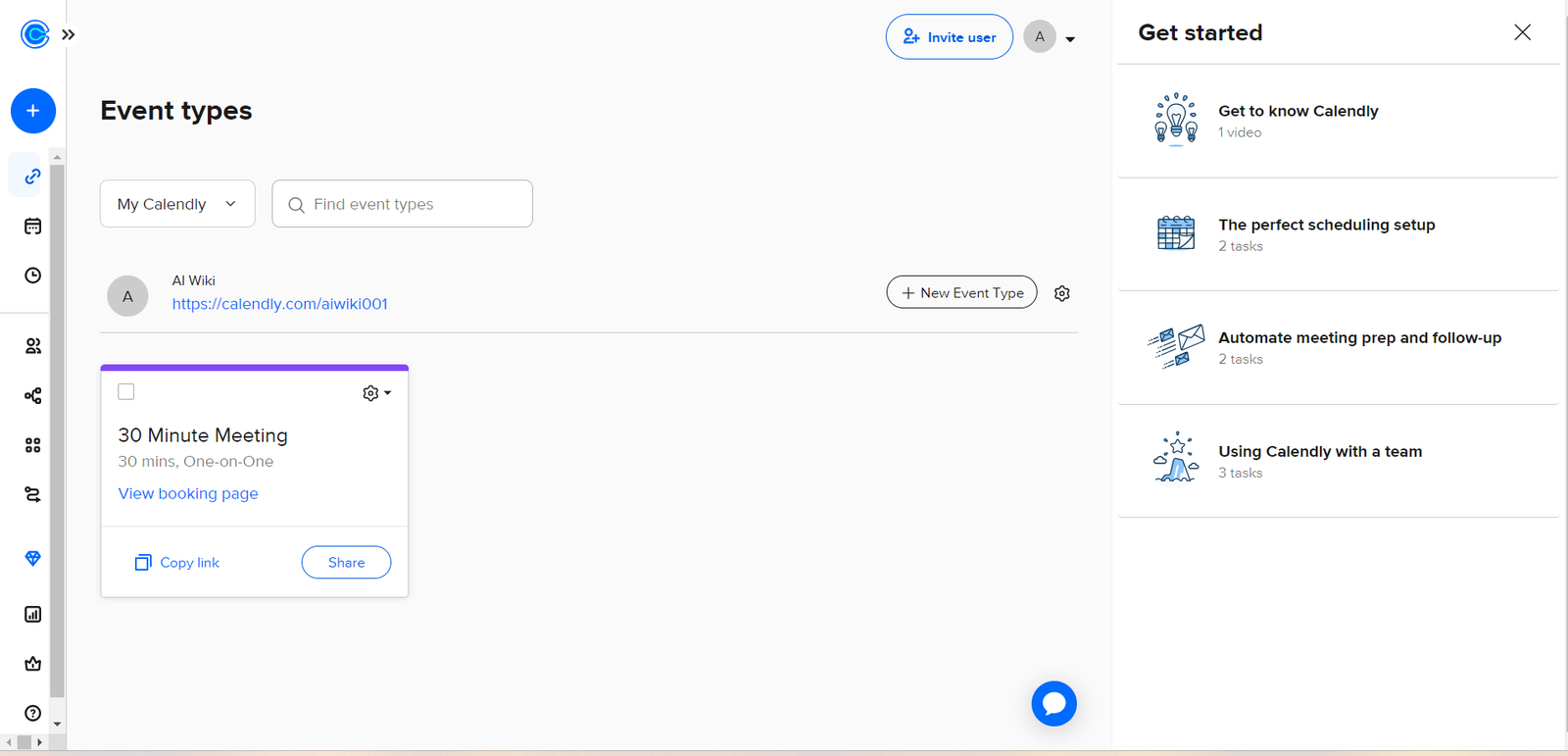Open Integrations and apps grid icon

pyautogui.click(x=32, y=445)
